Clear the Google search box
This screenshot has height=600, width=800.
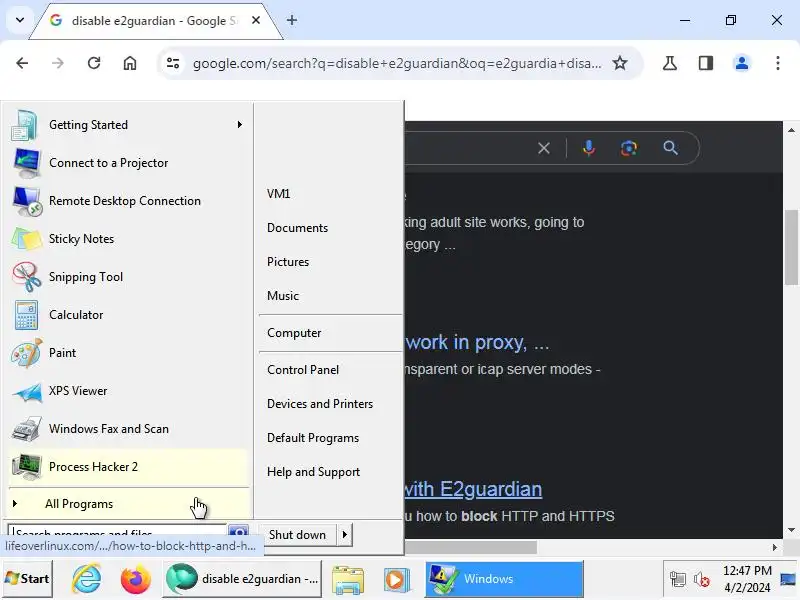click(544, 148)
